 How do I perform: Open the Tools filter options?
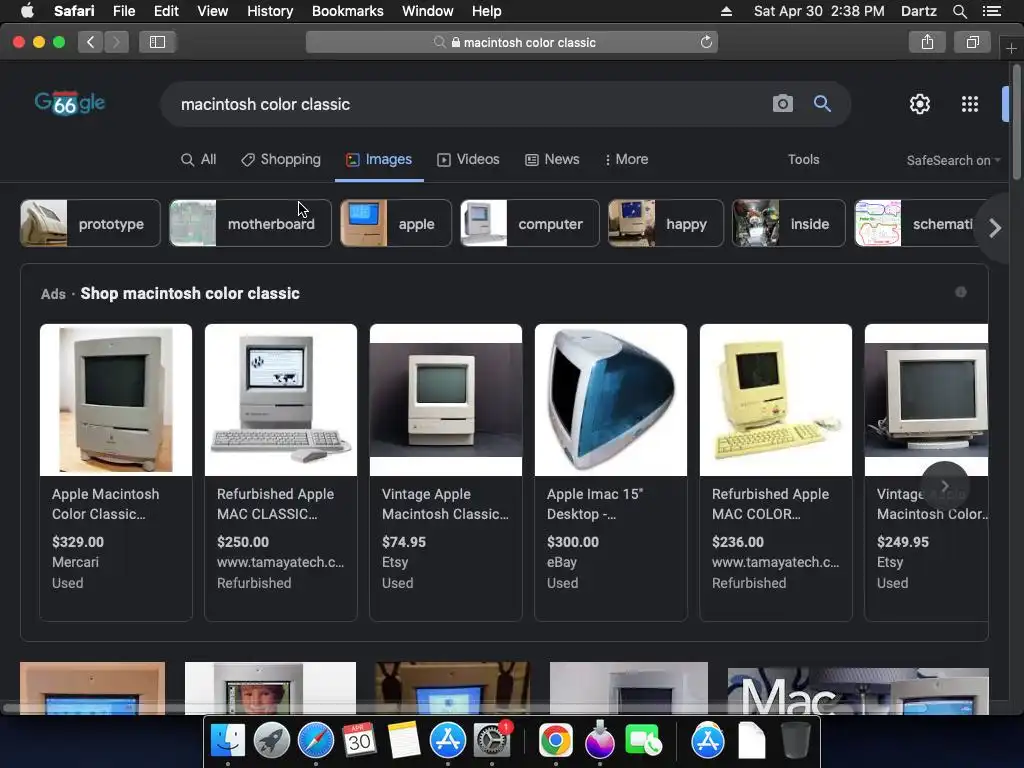(803, 159)
